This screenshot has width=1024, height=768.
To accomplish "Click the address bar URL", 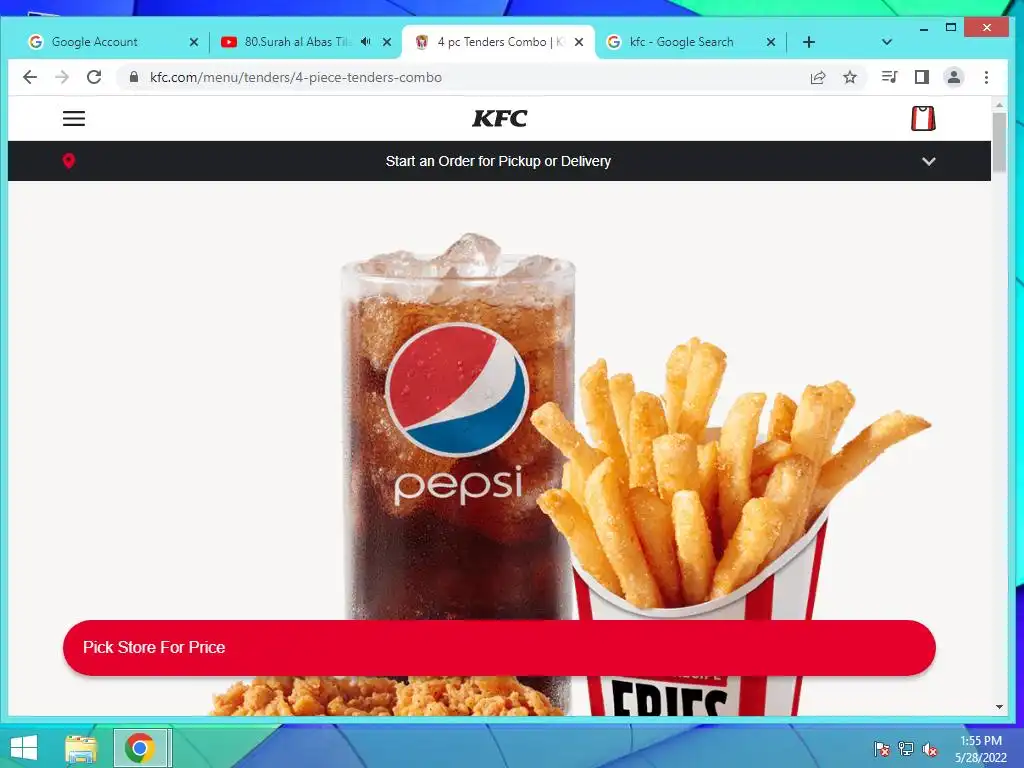I will tap(296, 77).
